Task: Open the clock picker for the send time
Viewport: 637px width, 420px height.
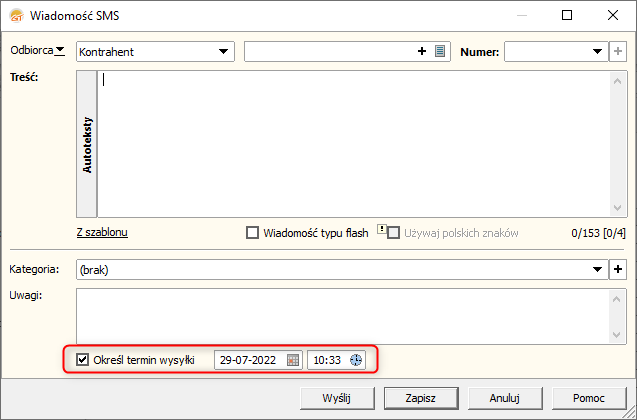Action: tap(356, 360)
